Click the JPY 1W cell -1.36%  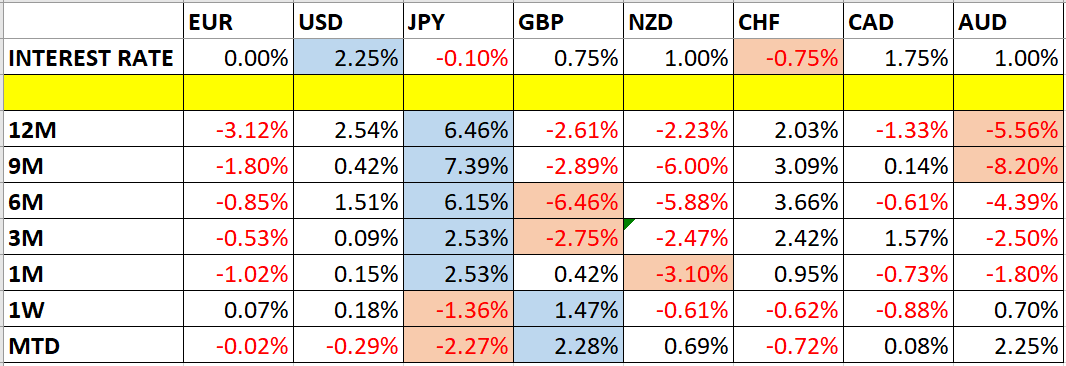point(458,310)
